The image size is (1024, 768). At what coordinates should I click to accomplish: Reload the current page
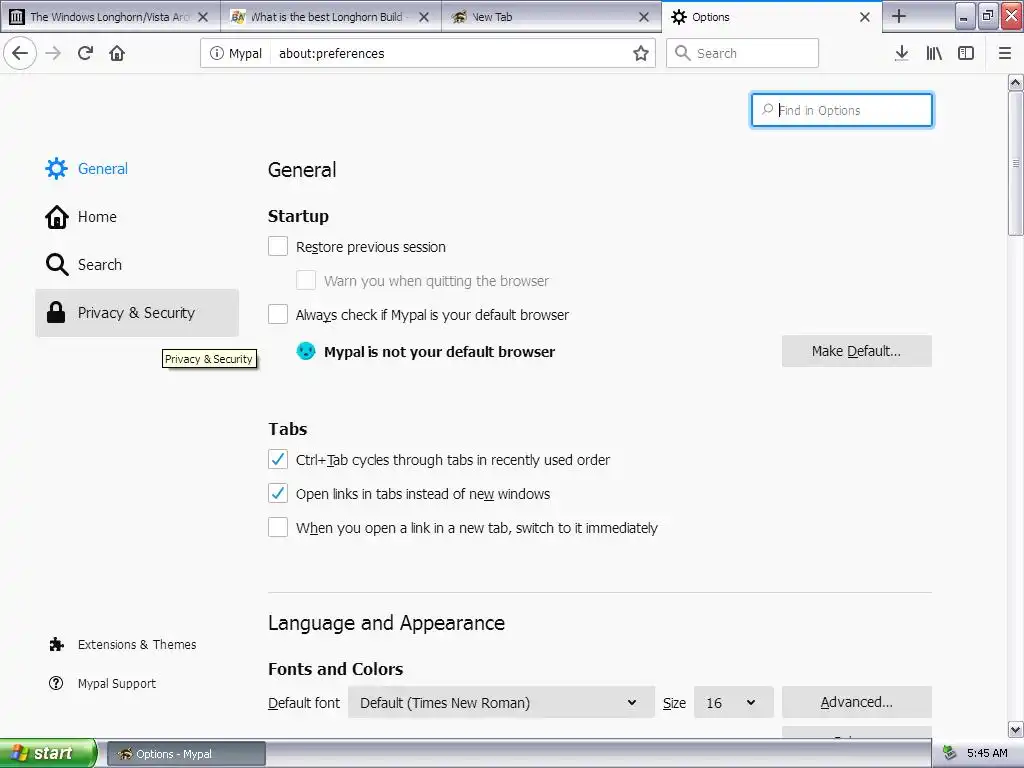click(85, 53)
